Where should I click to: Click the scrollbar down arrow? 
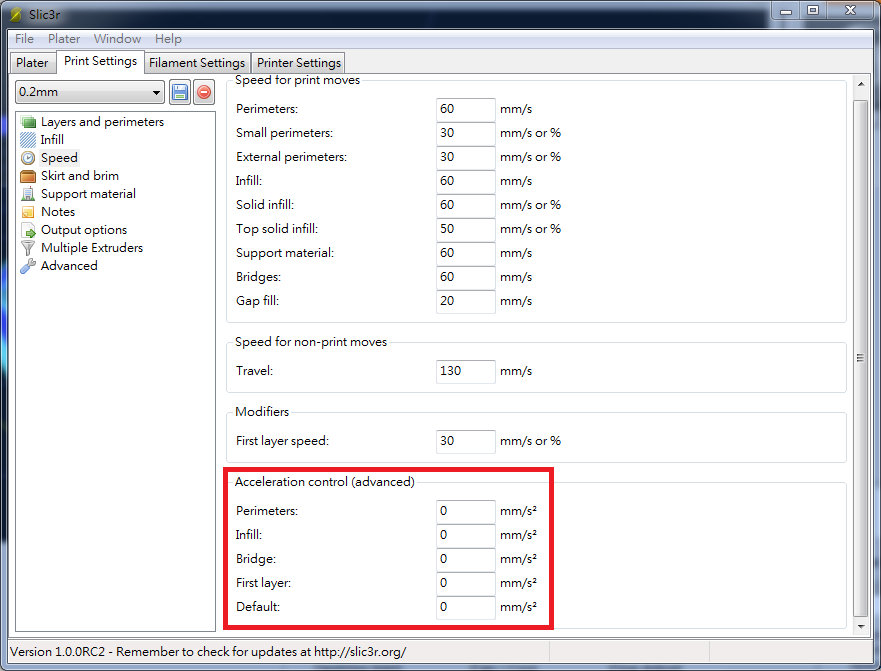[860, 626]
